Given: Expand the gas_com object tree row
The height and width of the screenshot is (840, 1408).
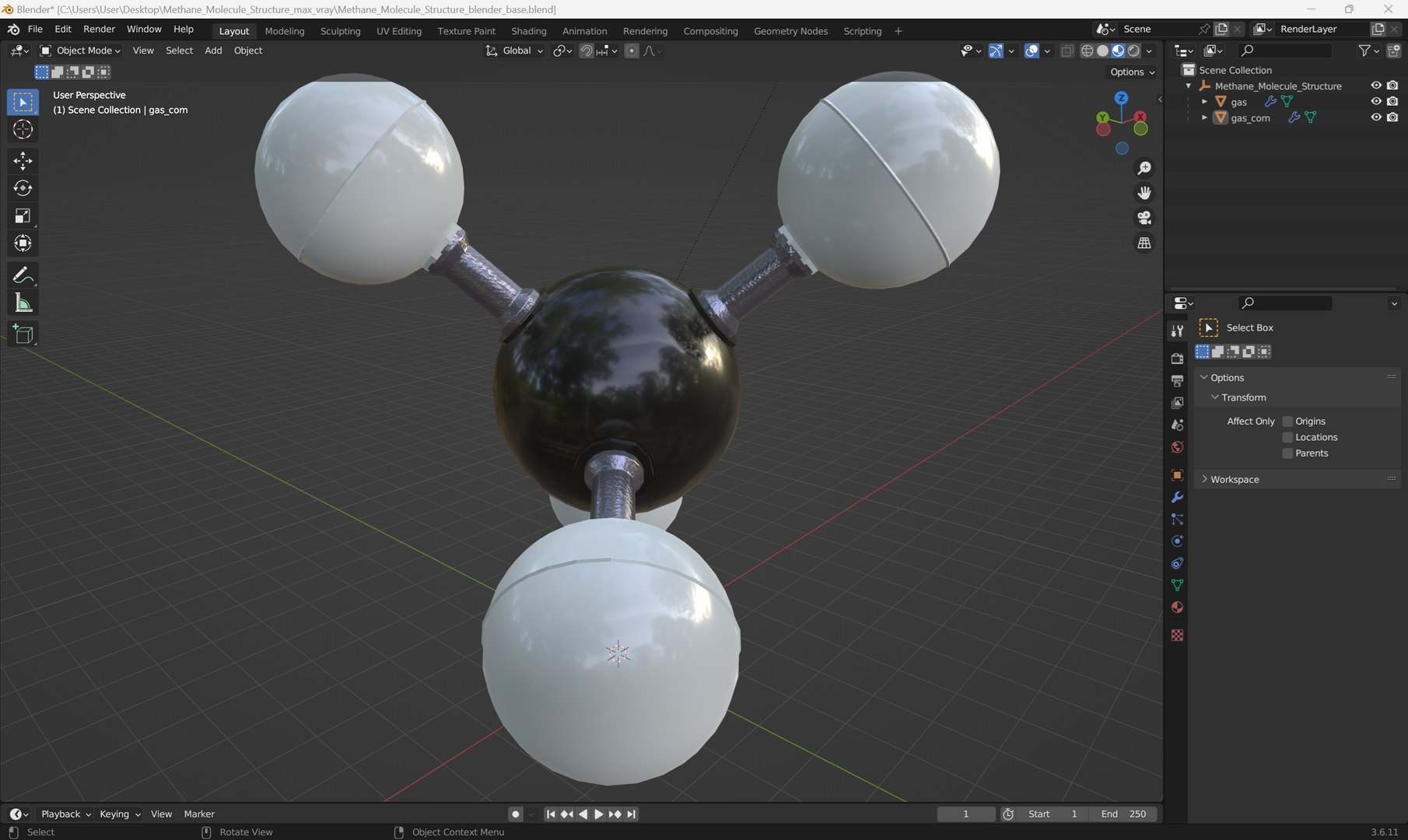Looking at the screenshot, I should [x=1204, y=118].
